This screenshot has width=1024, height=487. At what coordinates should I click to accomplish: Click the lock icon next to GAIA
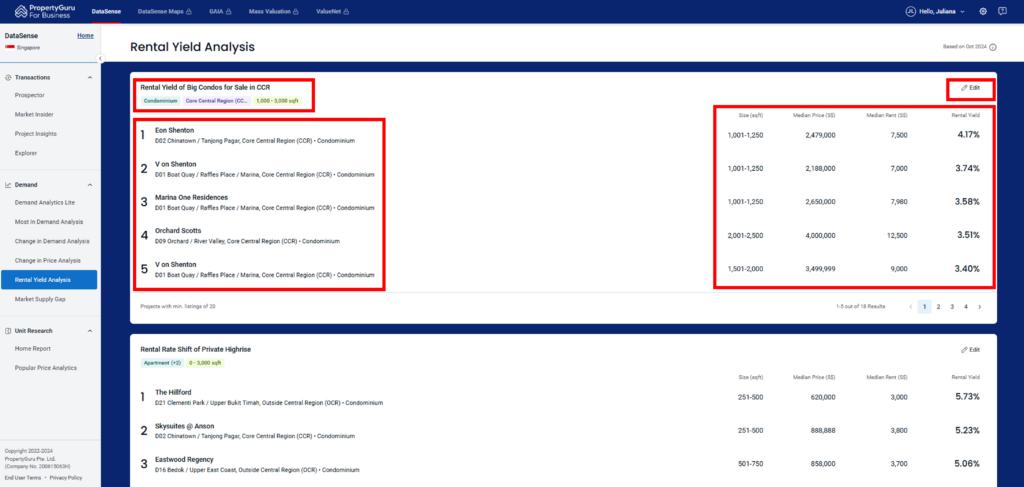(x=230, y=12)
